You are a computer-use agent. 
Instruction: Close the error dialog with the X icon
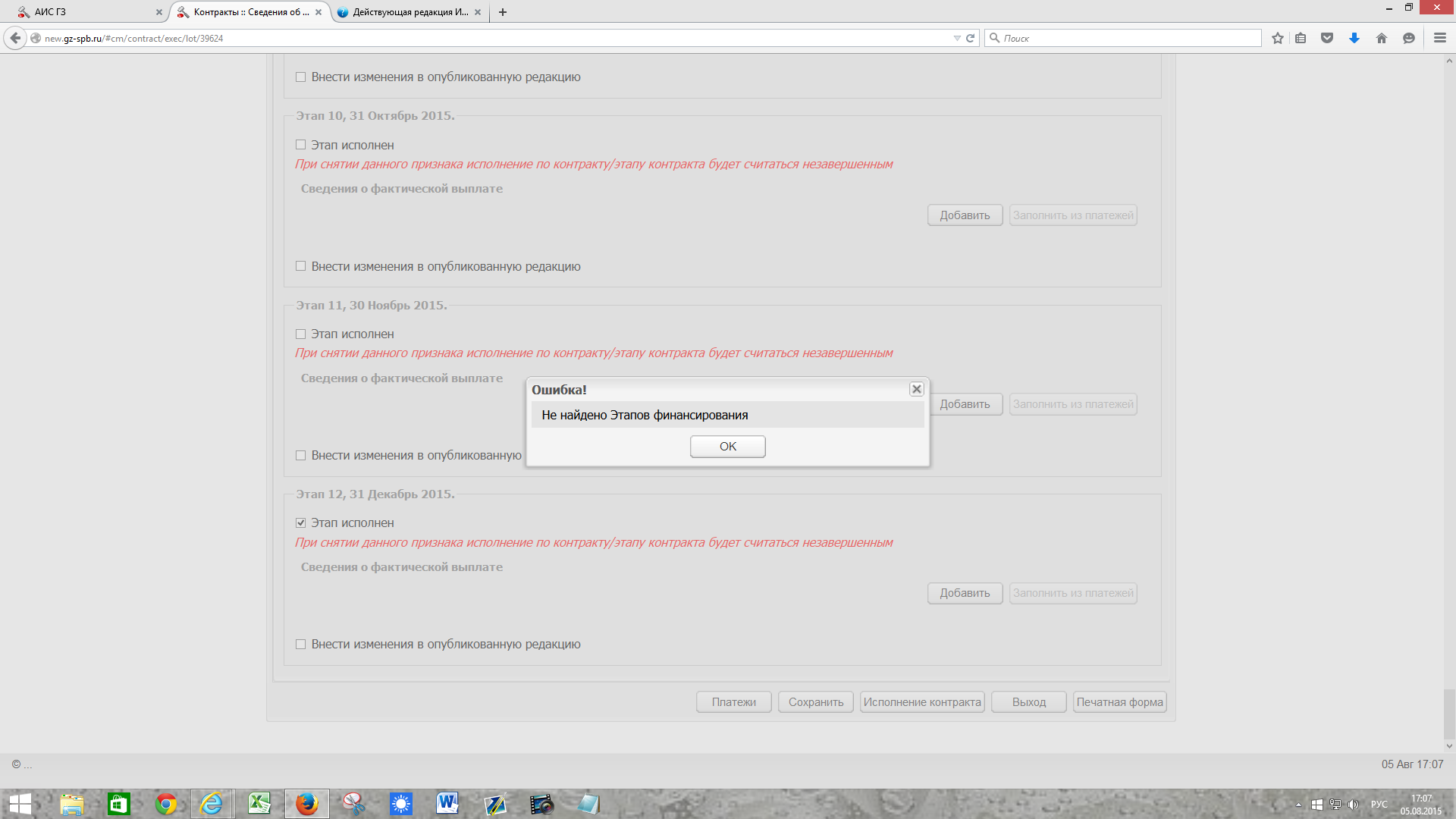(x=917, y=389)
